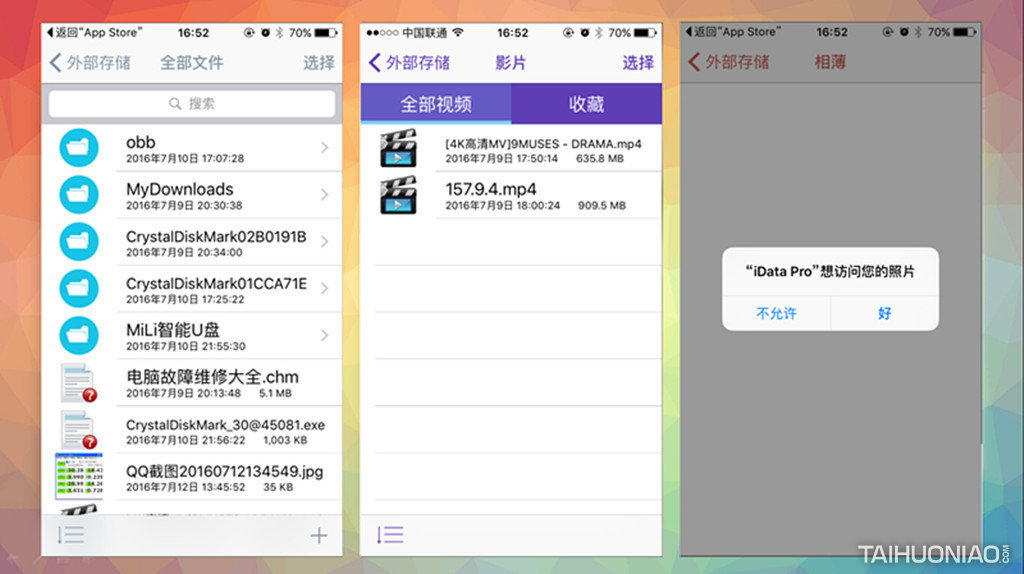Open the MyDownloads folder icon
The image size is (1024, 574).
click(x=79, y=194)
